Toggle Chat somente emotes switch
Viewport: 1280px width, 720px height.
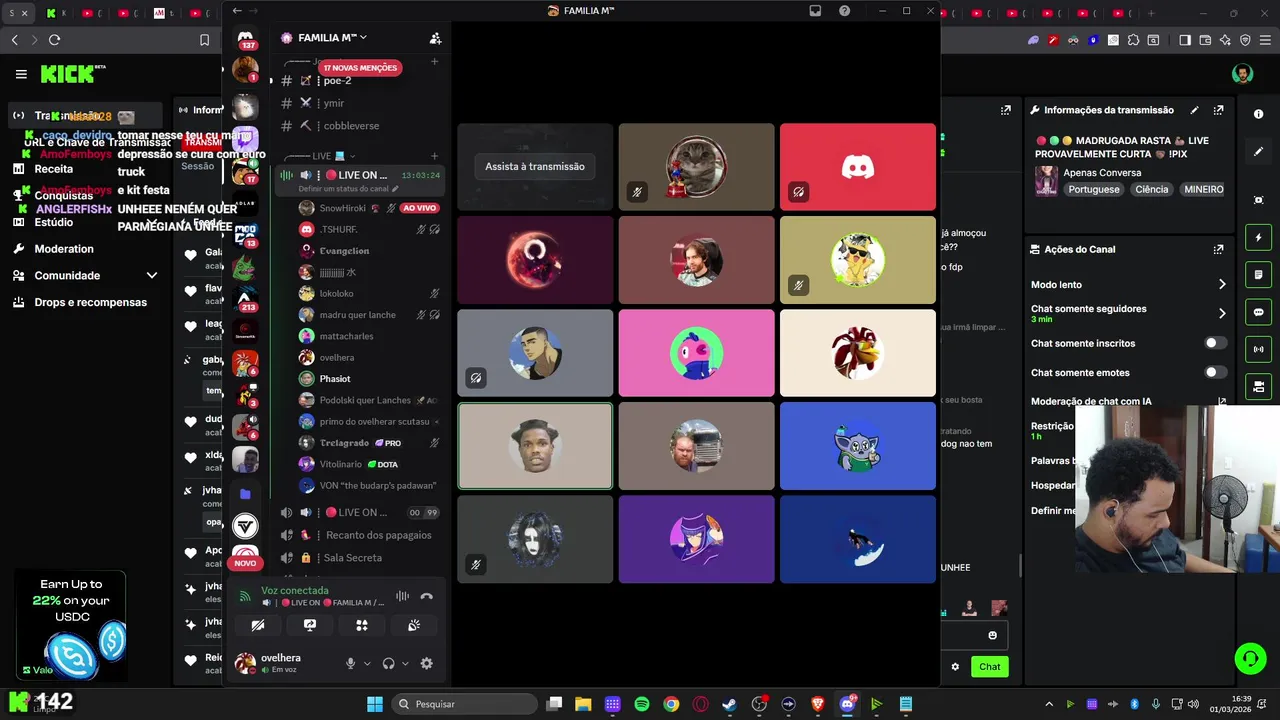tap(1215, 372)
